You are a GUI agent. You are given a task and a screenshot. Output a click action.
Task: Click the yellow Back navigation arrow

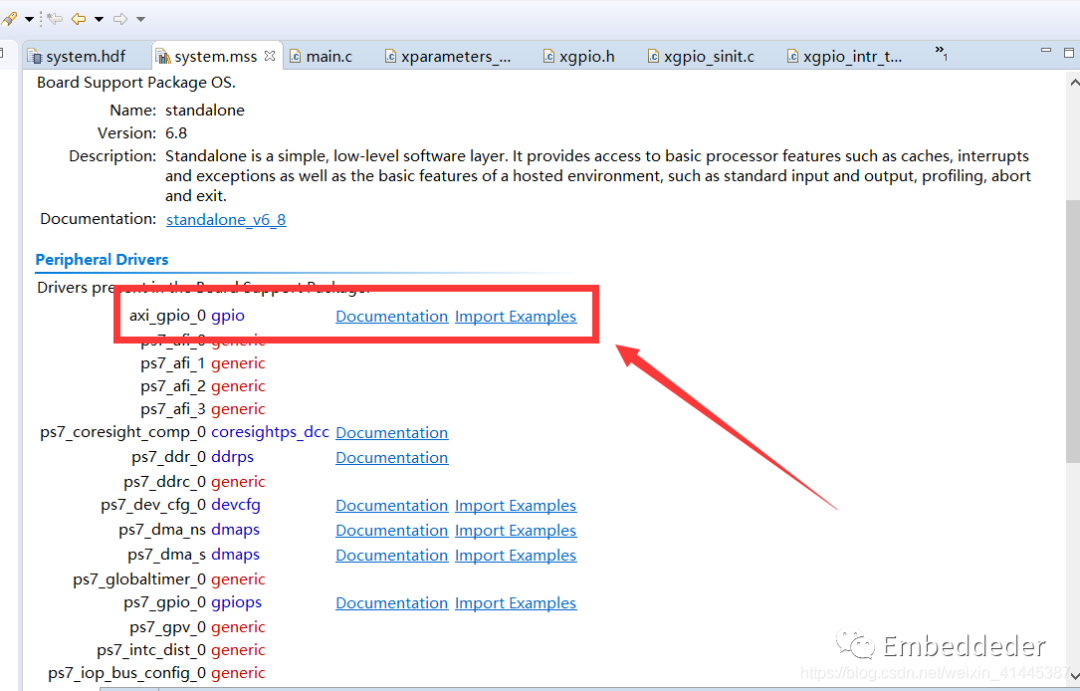(x=78, y=19)
